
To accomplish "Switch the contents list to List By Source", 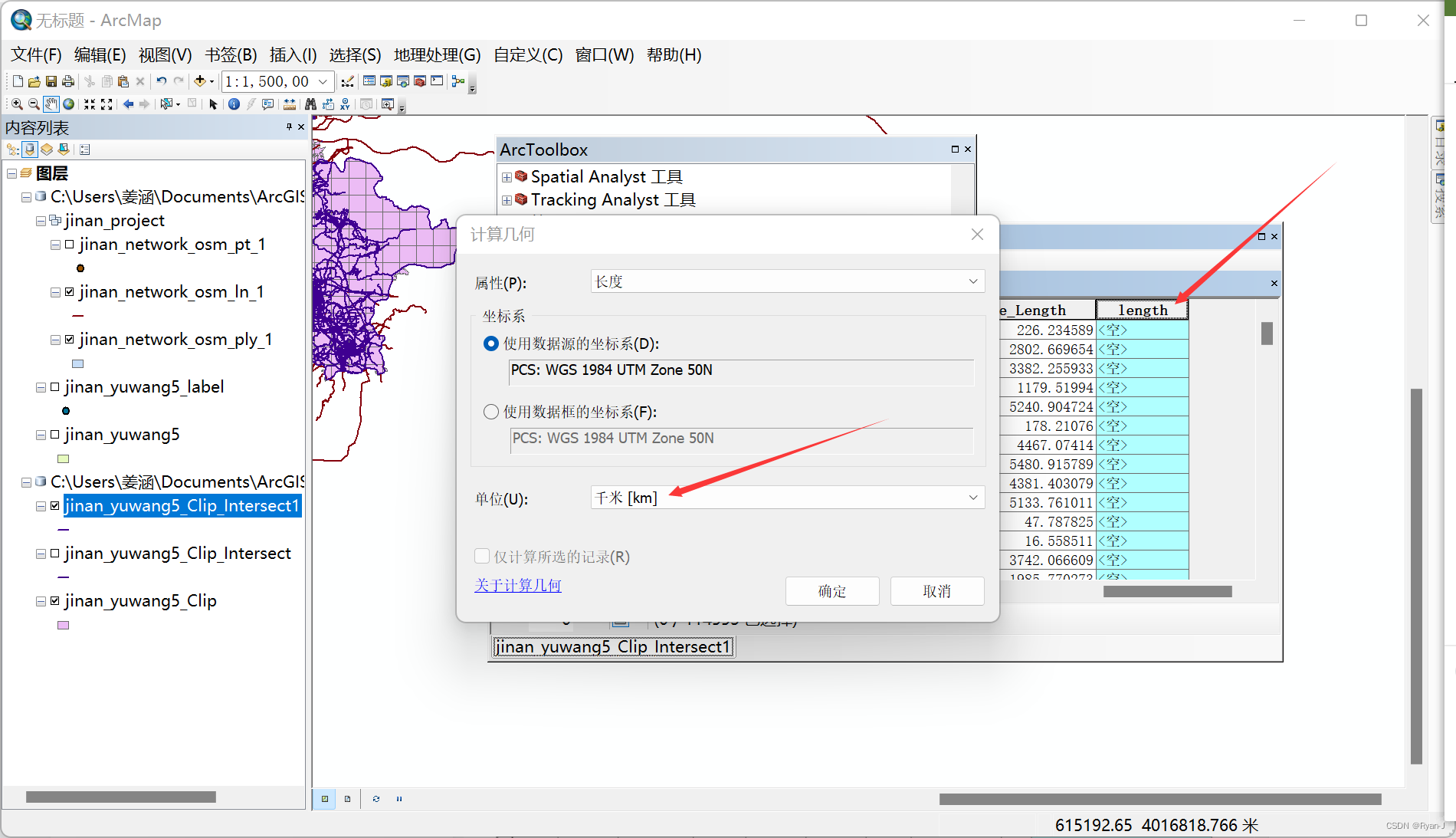I will [30, 150].
